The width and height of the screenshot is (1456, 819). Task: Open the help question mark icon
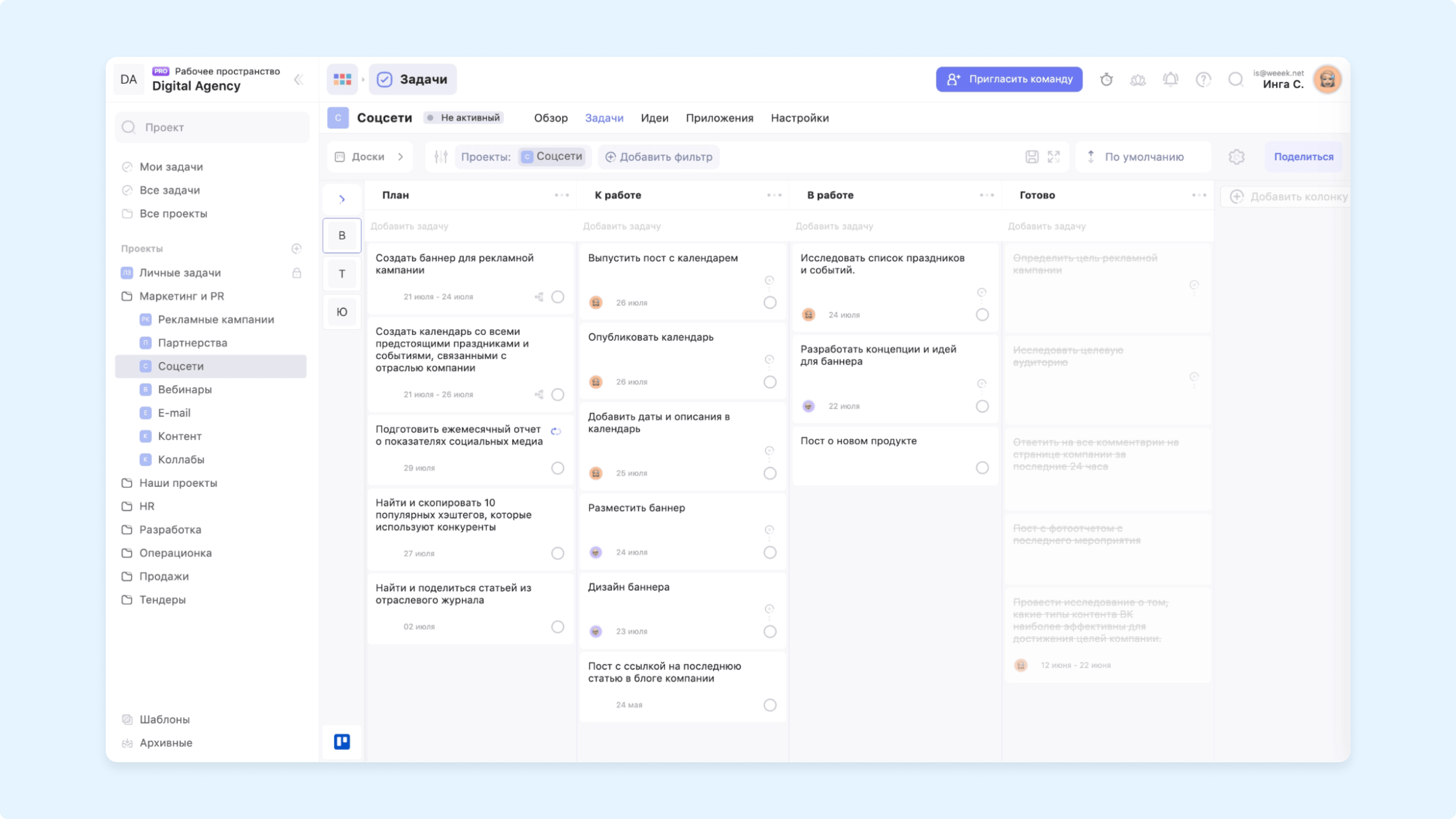(1203, 80)
